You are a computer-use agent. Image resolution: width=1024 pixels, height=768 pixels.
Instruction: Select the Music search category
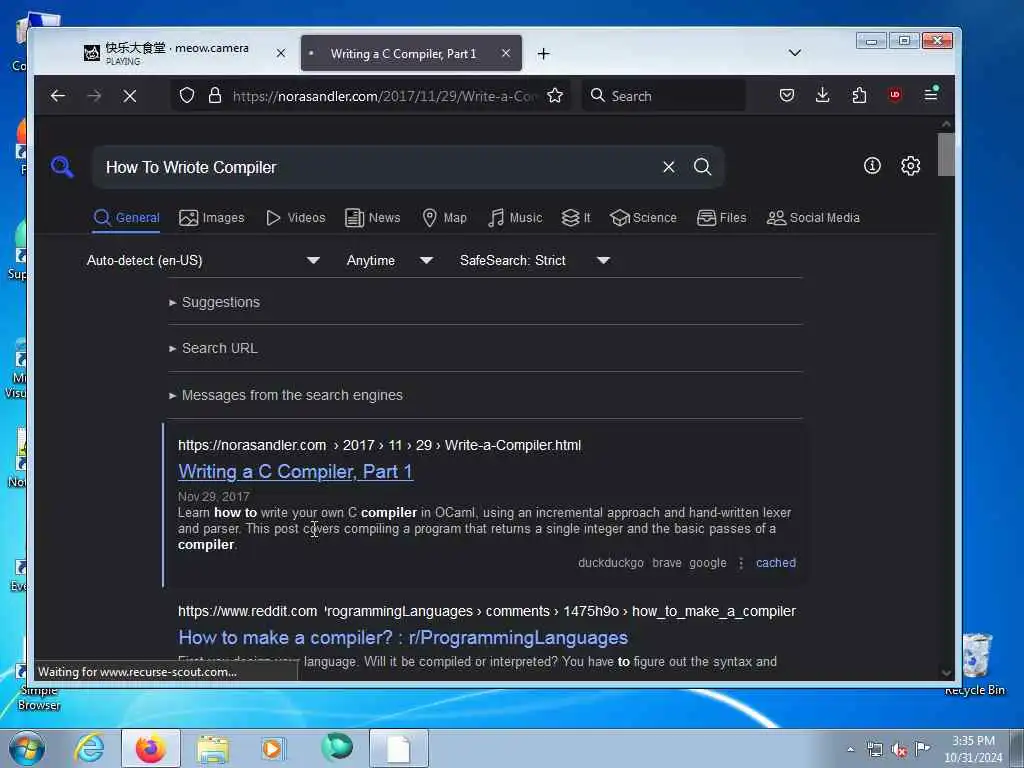click(515, 217)
